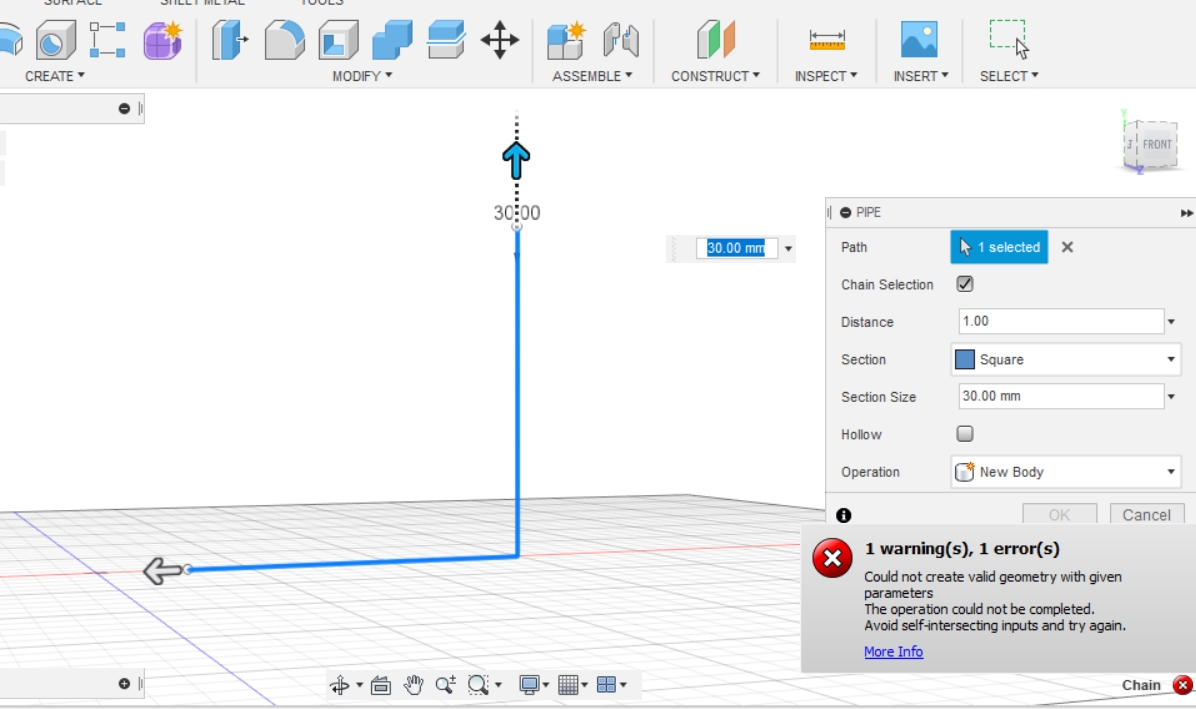Click the info icon in Pipe dialog
This screenshot has height=709, width=1196.
pos(844,515)
